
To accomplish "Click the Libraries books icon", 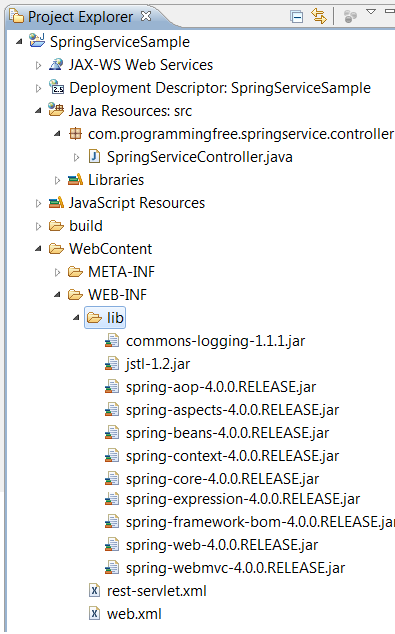I will click(75, 179).
